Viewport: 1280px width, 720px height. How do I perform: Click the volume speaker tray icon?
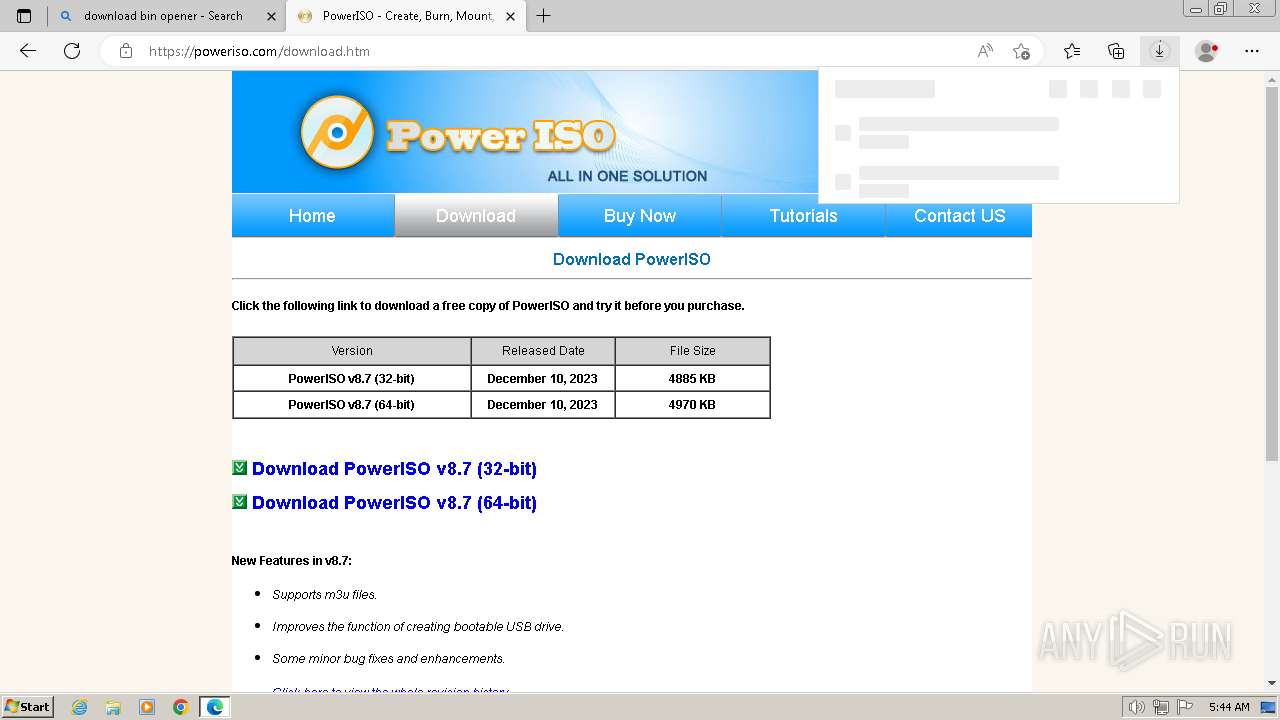[1136, 707]
